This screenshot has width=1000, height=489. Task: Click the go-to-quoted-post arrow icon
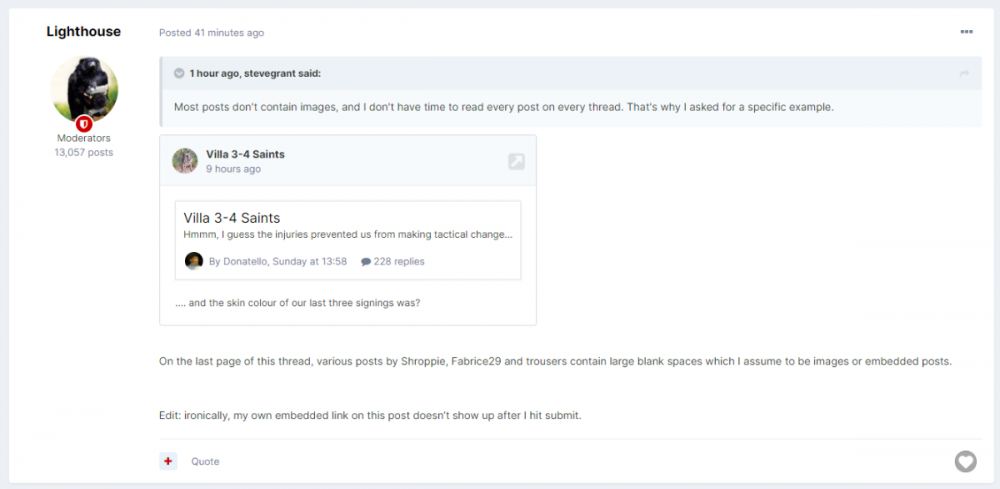964,74
